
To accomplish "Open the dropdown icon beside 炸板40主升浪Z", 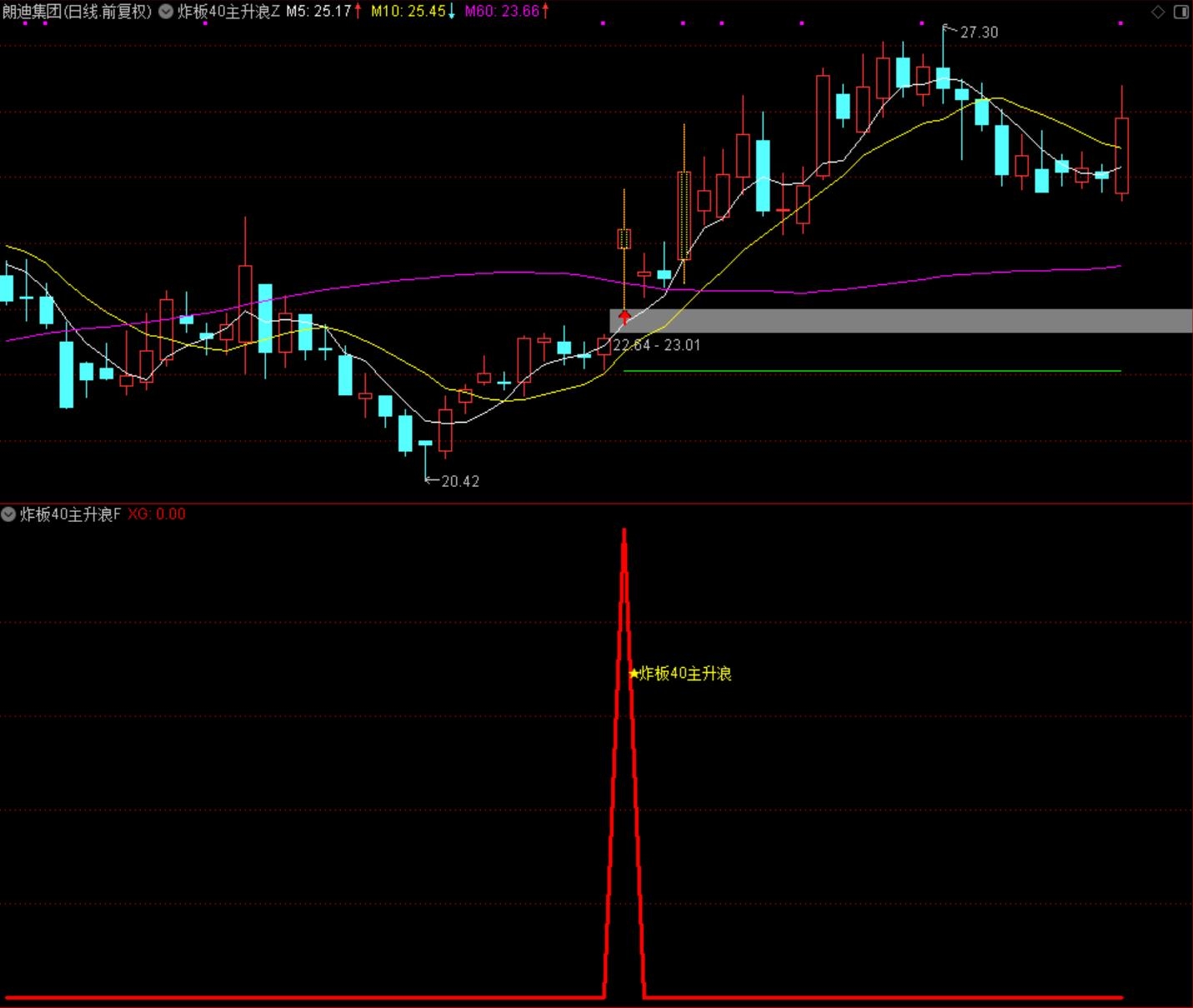I will click(166, 12).
